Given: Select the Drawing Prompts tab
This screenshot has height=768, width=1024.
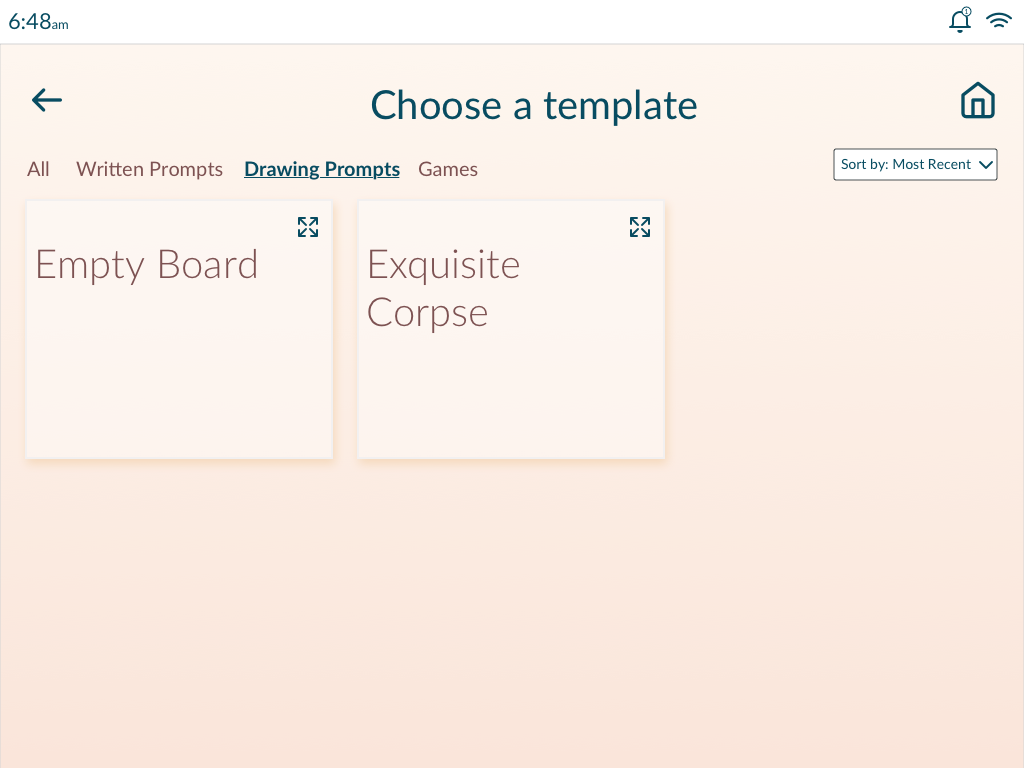Looking at the screenshot, I should [x=322, y=169].
